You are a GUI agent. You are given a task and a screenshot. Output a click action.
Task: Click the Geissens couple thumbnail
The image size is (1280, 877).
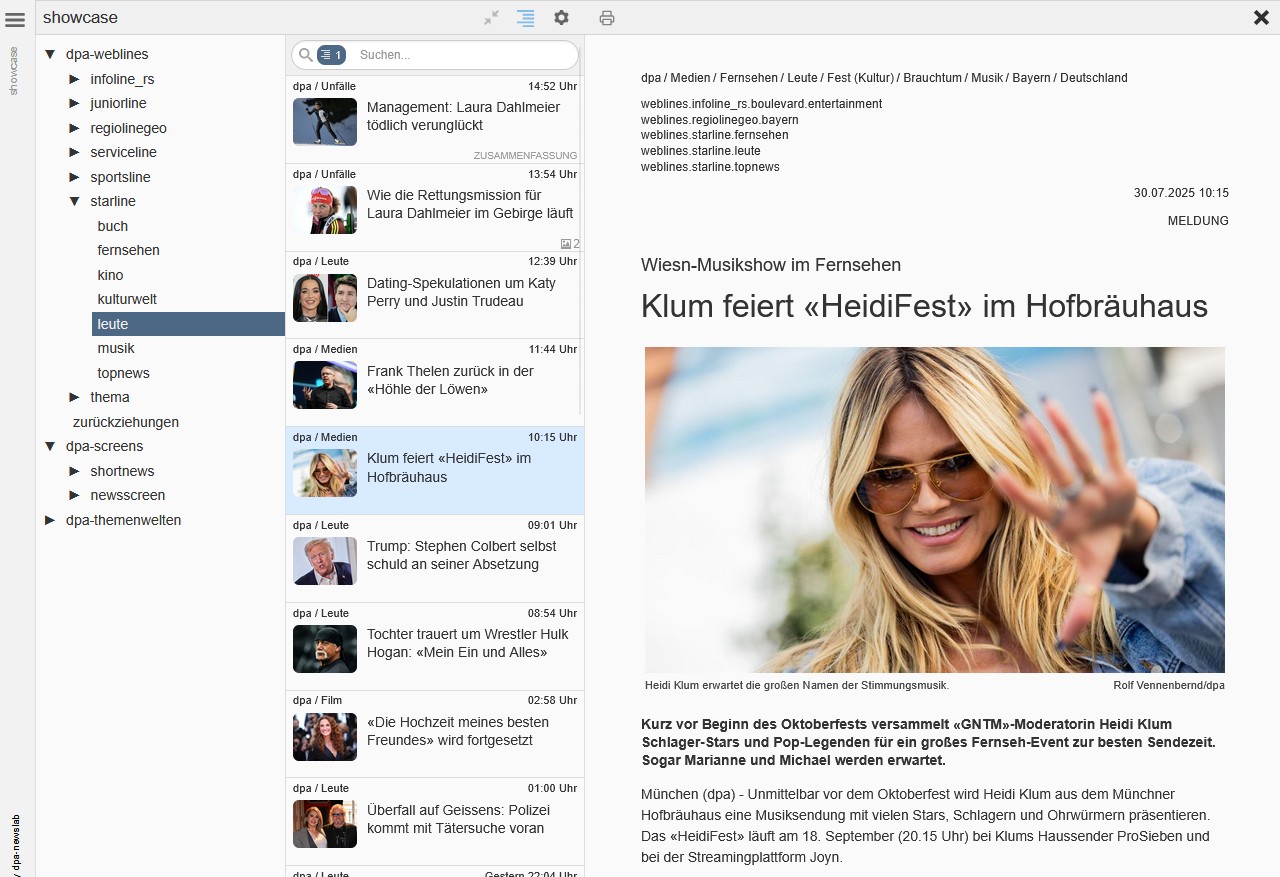tap(325, 824)
